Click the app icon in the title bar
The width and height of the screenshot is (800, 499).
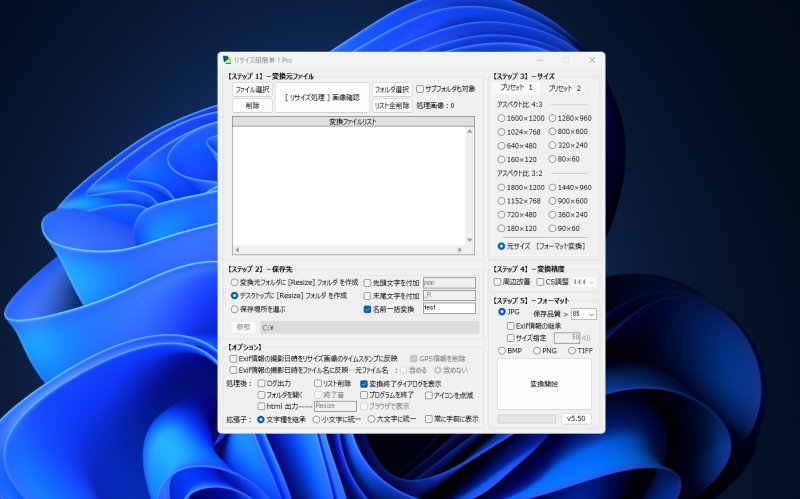227,60
